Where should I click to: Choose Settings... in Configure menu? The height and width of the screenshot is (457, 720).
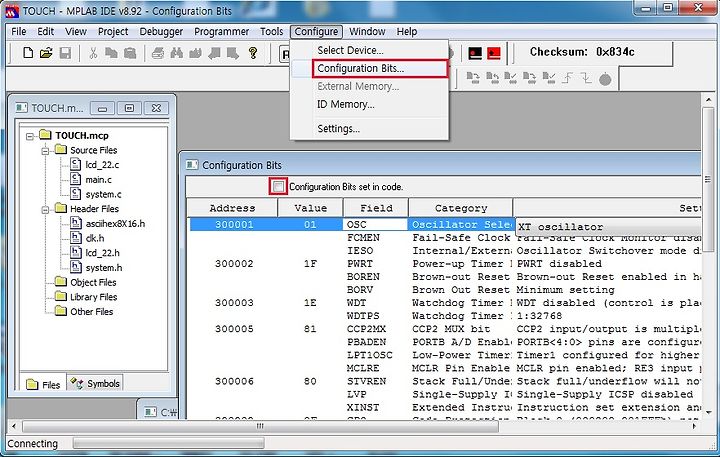(370, 129)
